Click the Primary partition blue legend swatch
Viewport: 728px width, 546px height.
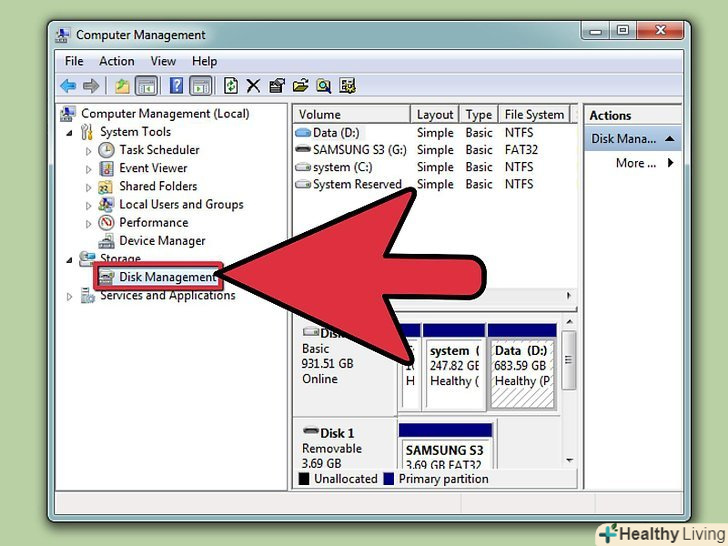(x=389, y=479)
